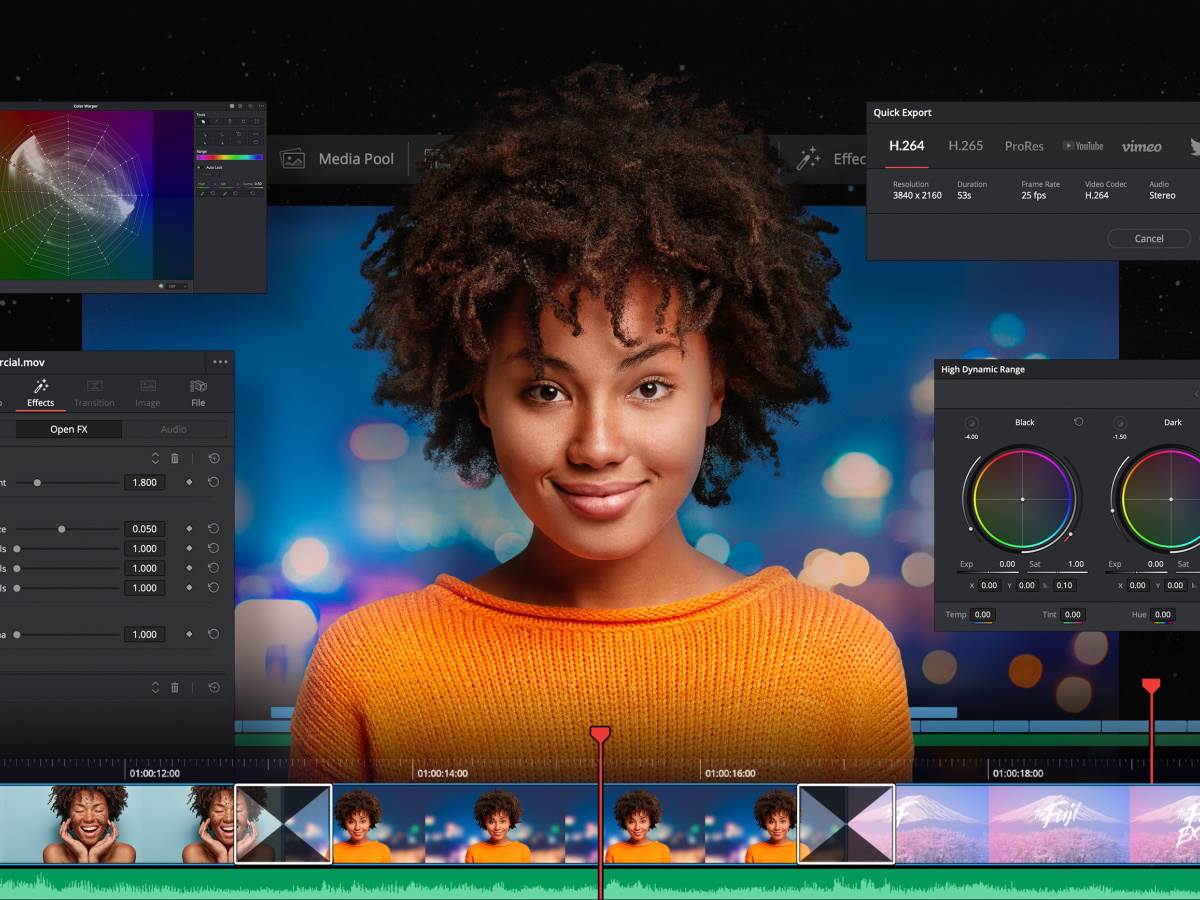Click the Vimeo export icon in Quick Export
The width and height of the screenshot is (1200, 900).
1142,146
